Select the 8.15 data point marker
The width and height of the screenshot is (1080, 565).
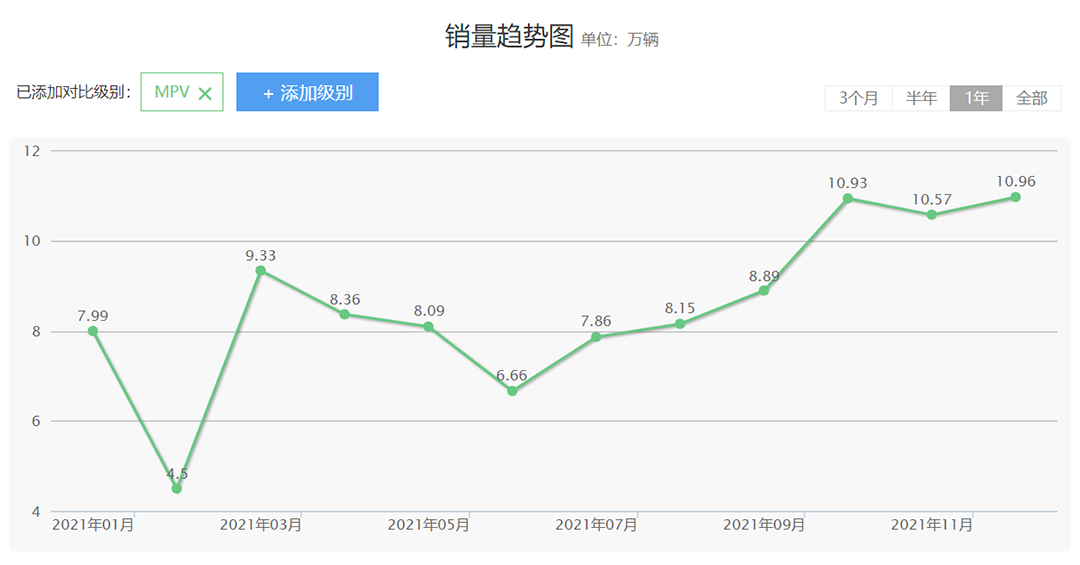pyautogui.click(x=680, y=324)
